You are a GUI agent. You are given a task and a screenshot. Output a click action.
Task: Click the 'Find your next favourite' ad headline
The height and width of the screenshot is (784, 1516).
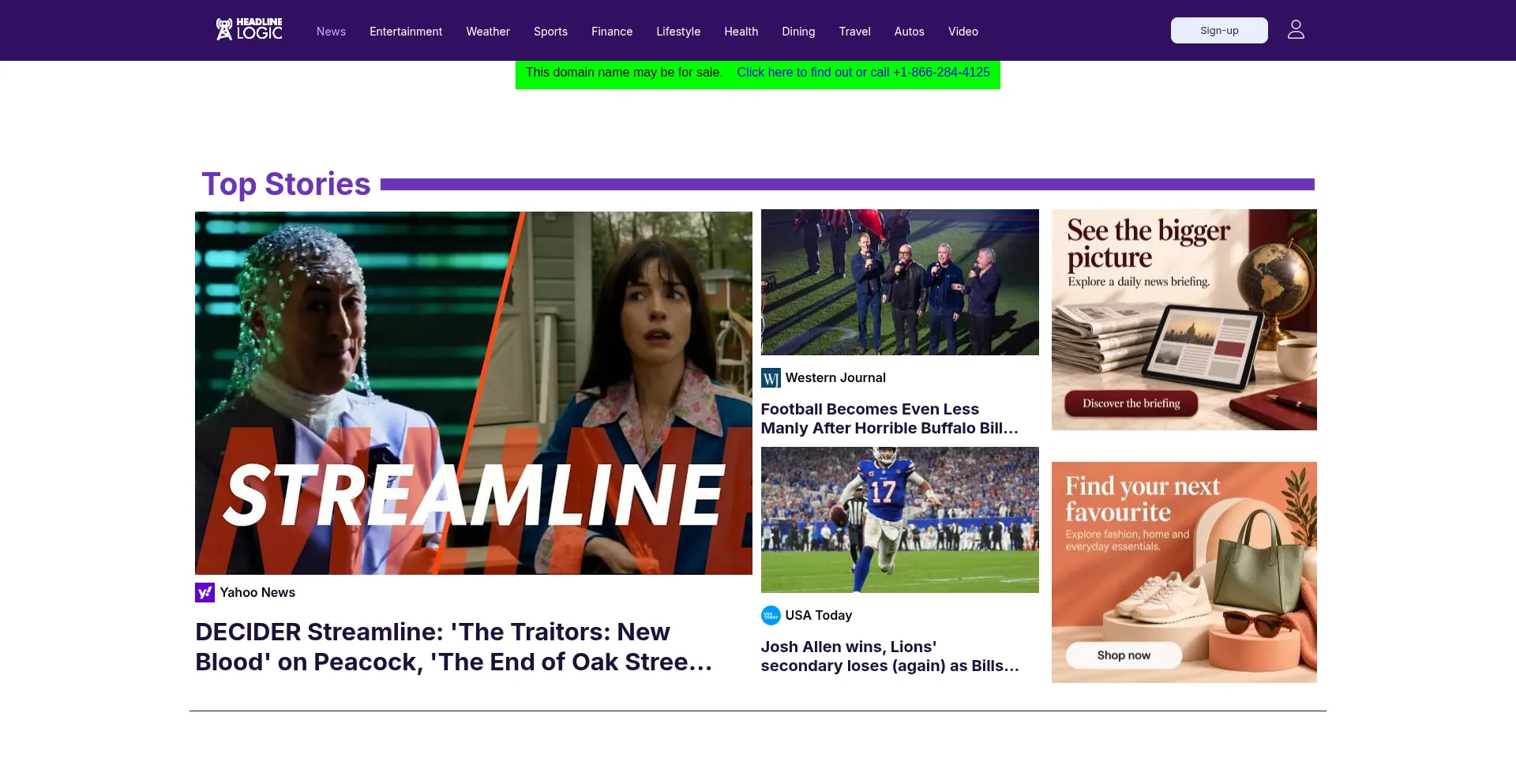tap(1143, 499)
